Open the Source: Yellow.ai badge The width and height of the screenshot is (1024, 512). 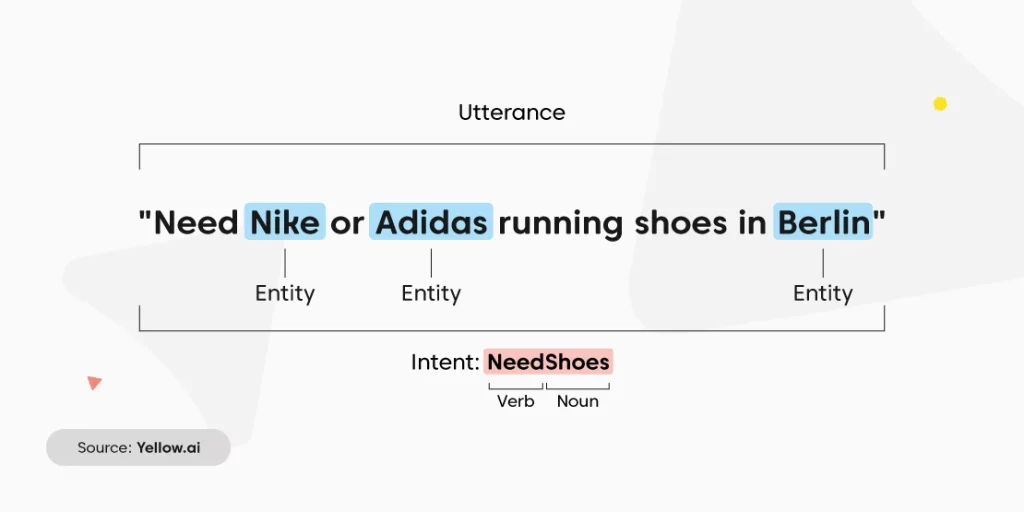tap(138, 447)
